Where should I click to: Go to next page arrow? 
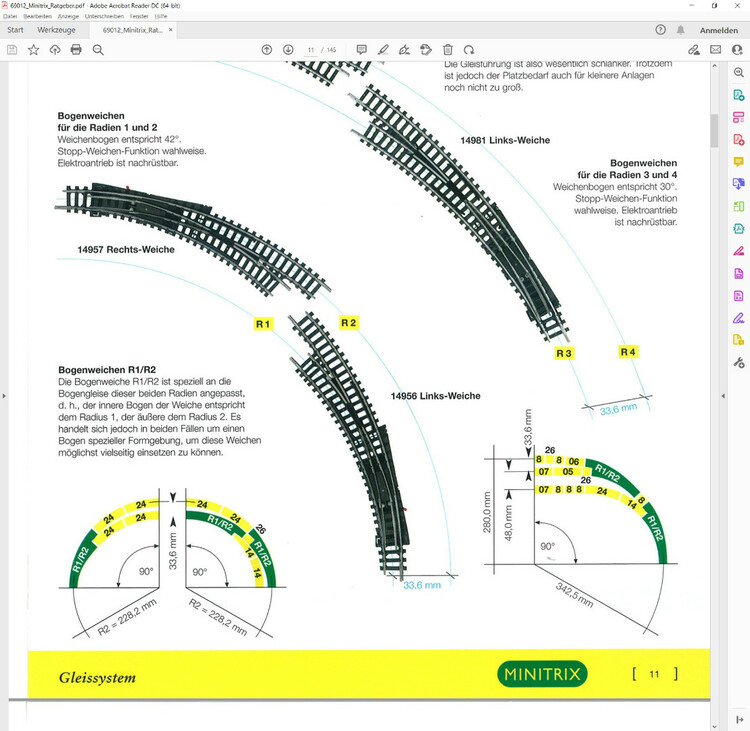click(288, 50)
